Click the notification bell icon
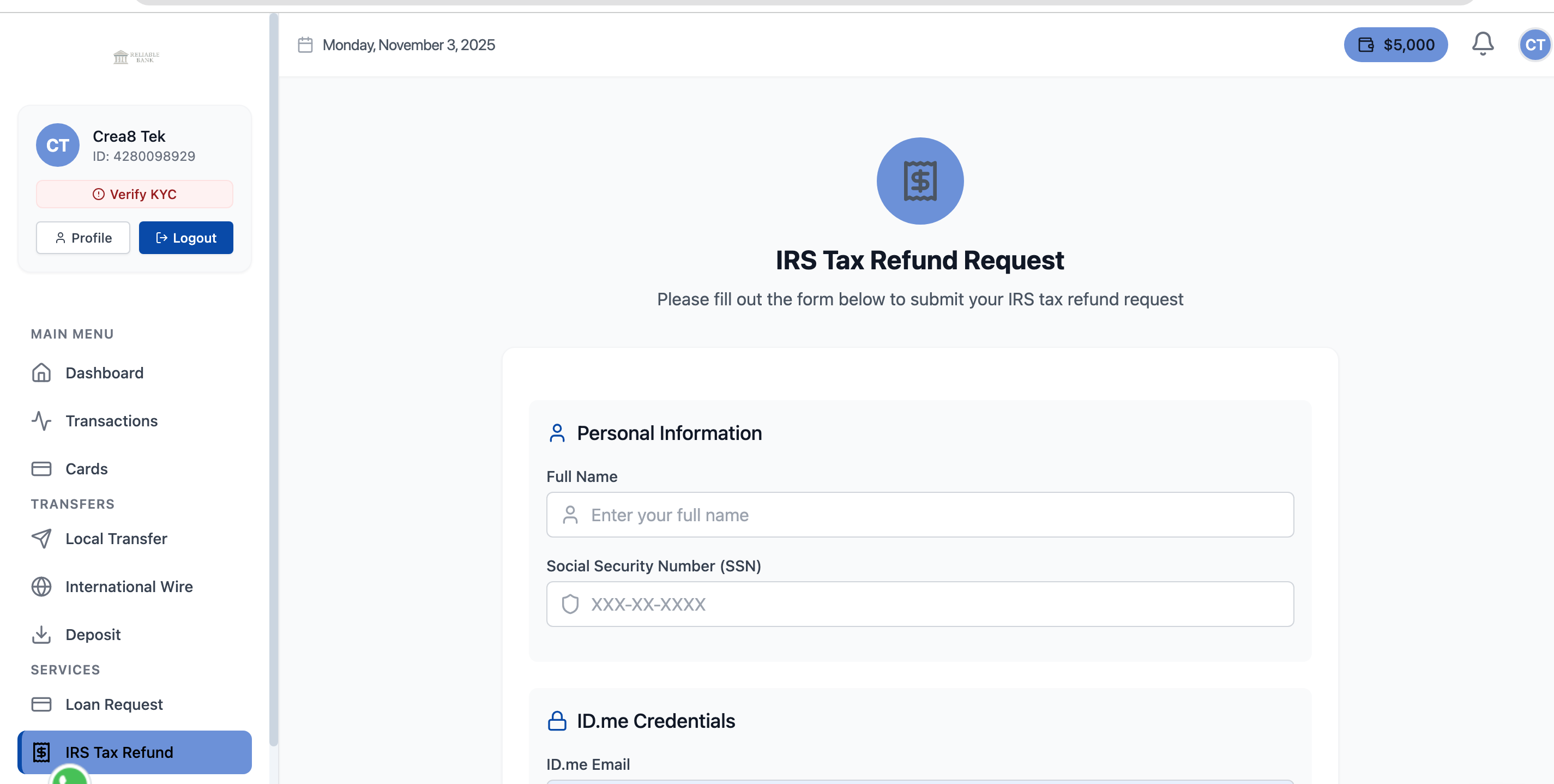This screenshot has height=784, width=1554. coord(1481,44)
